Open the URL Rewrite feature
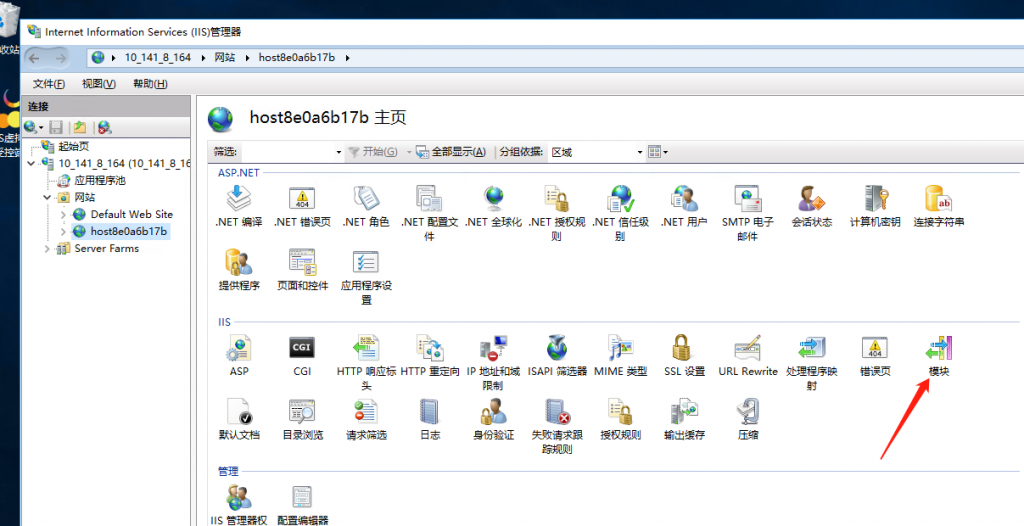The width and height of the screenshot is (1024, 526). tap(748, 356)
